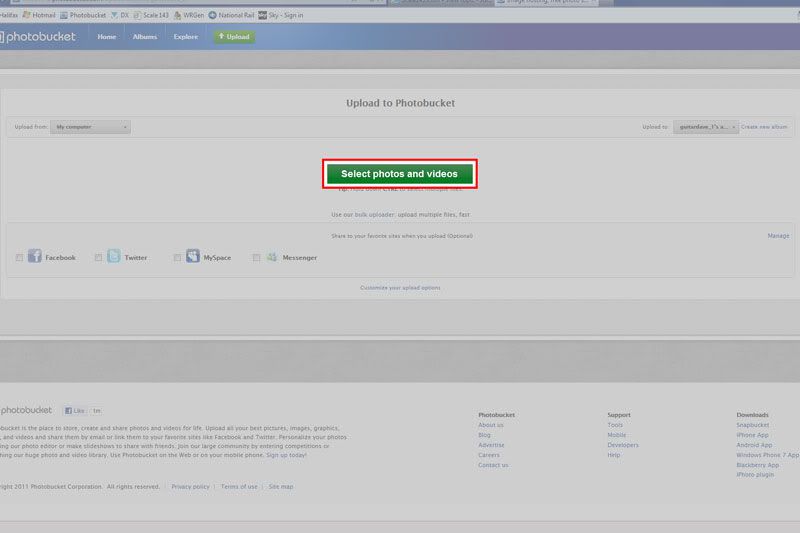800x533 pixels.
Task: Open the National Rail bookmark
Action: 231,15
